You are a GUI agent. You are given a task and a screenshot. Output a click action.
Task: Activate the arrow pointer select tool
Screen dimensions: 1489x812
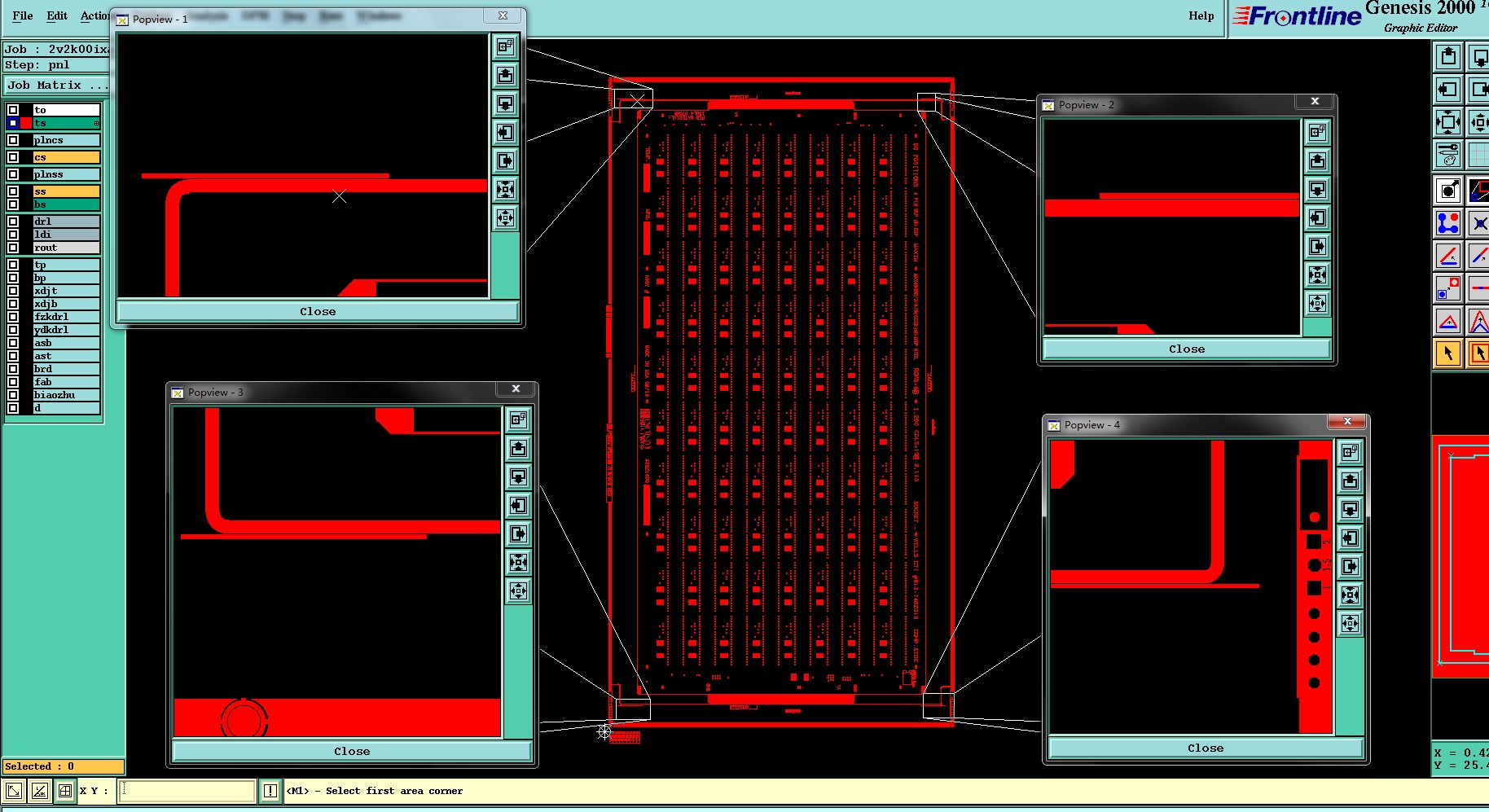pos(1448,353)
